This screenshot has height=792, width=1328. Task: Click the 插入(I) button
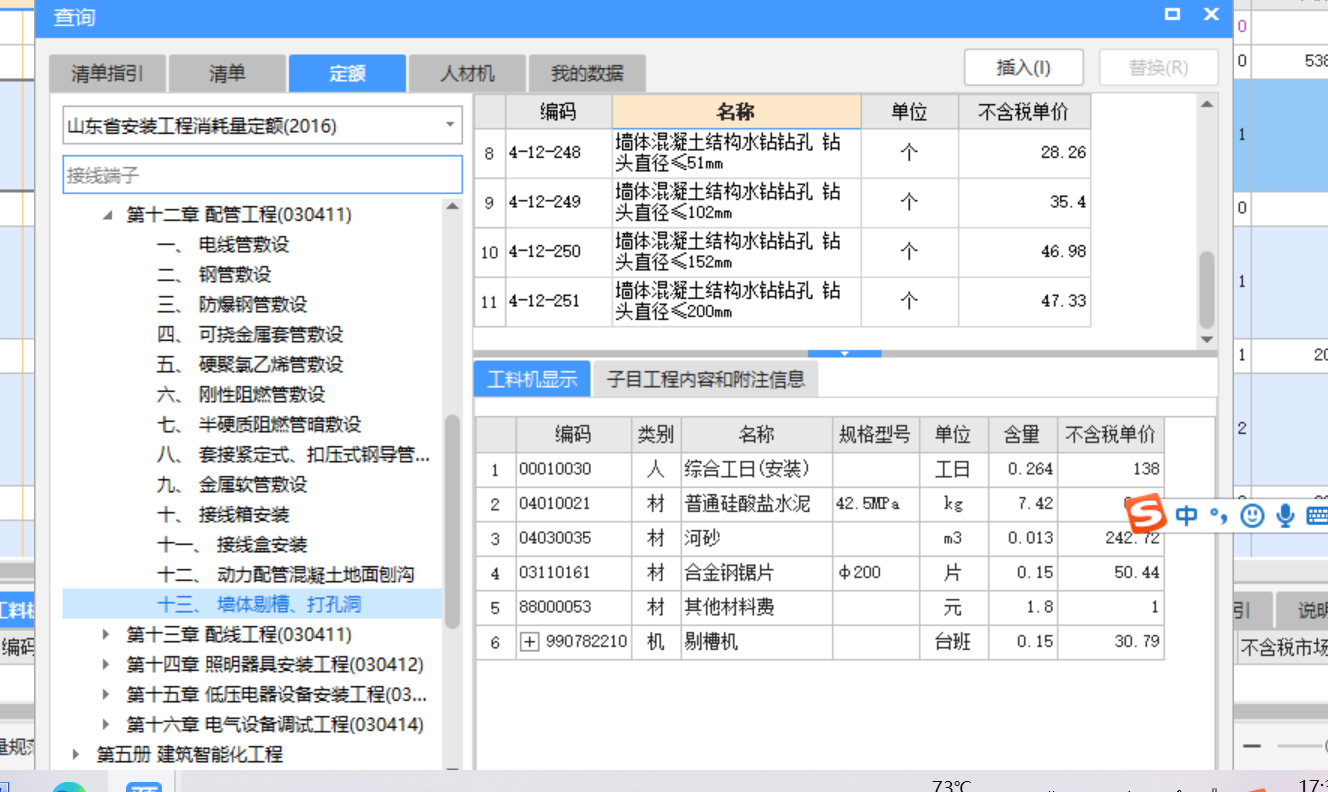(x=1024, y=68)
